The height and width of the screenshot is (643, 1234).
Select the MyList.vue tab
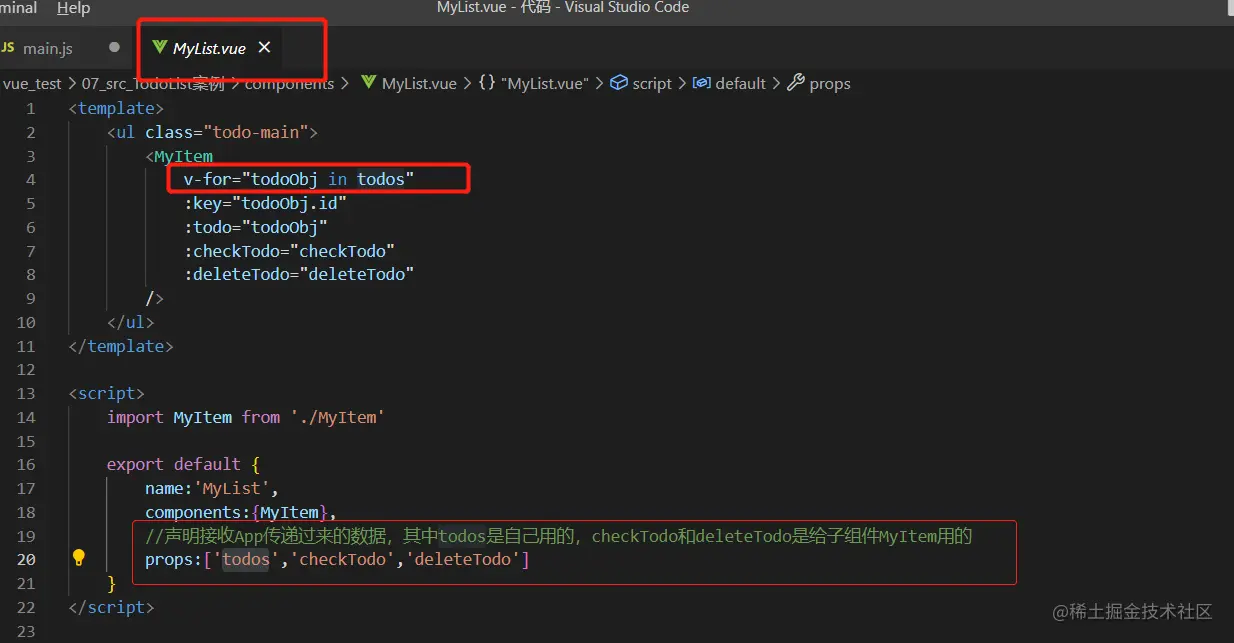click(x=209, y=48)
